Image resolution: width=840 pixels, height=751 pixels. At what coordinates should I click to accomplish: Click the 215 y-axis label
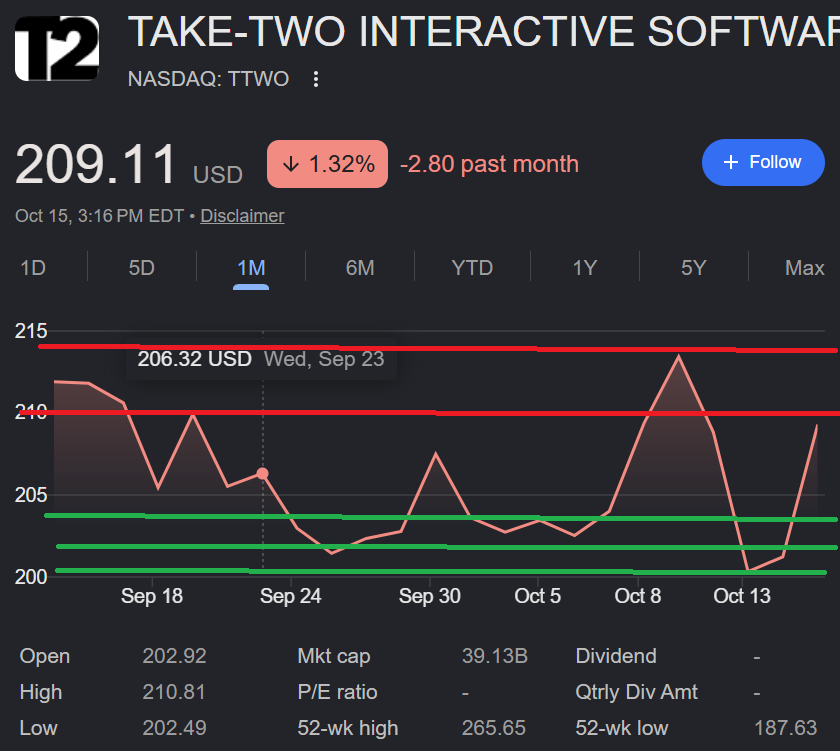[31, 331]
